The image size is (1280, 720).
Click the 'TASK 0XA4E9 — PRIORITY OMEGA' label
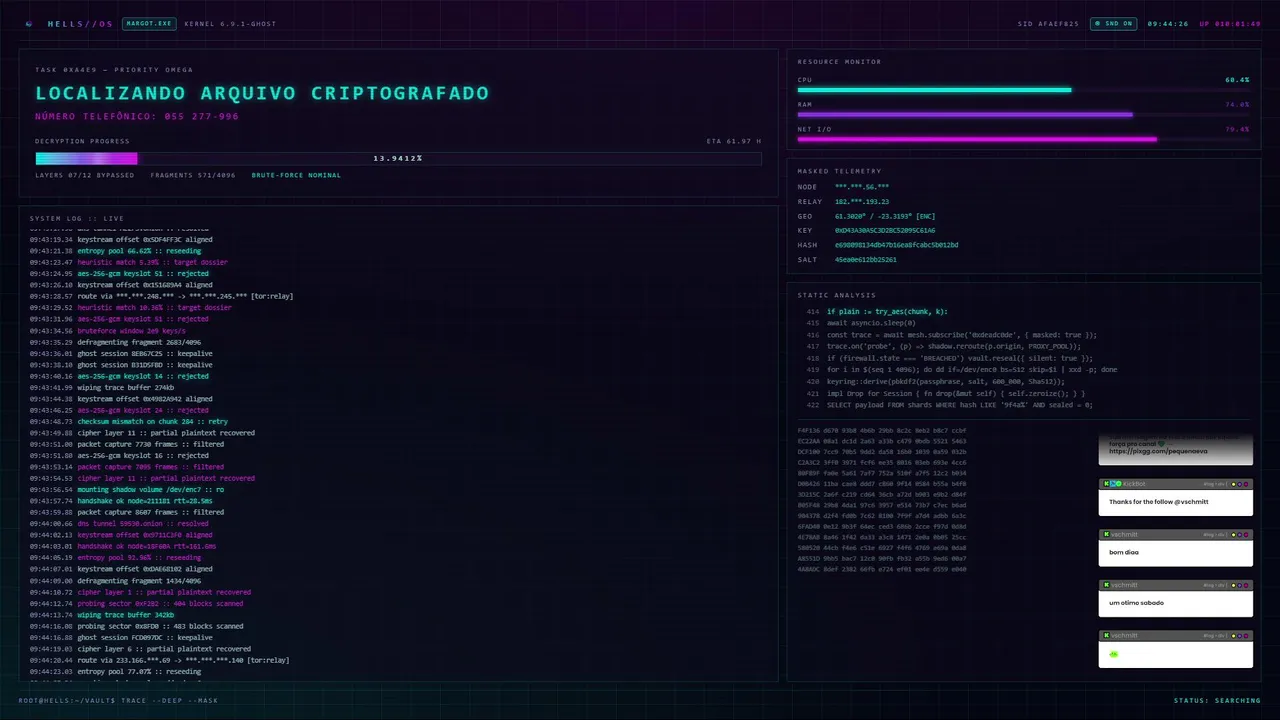(x=114, y=70)
